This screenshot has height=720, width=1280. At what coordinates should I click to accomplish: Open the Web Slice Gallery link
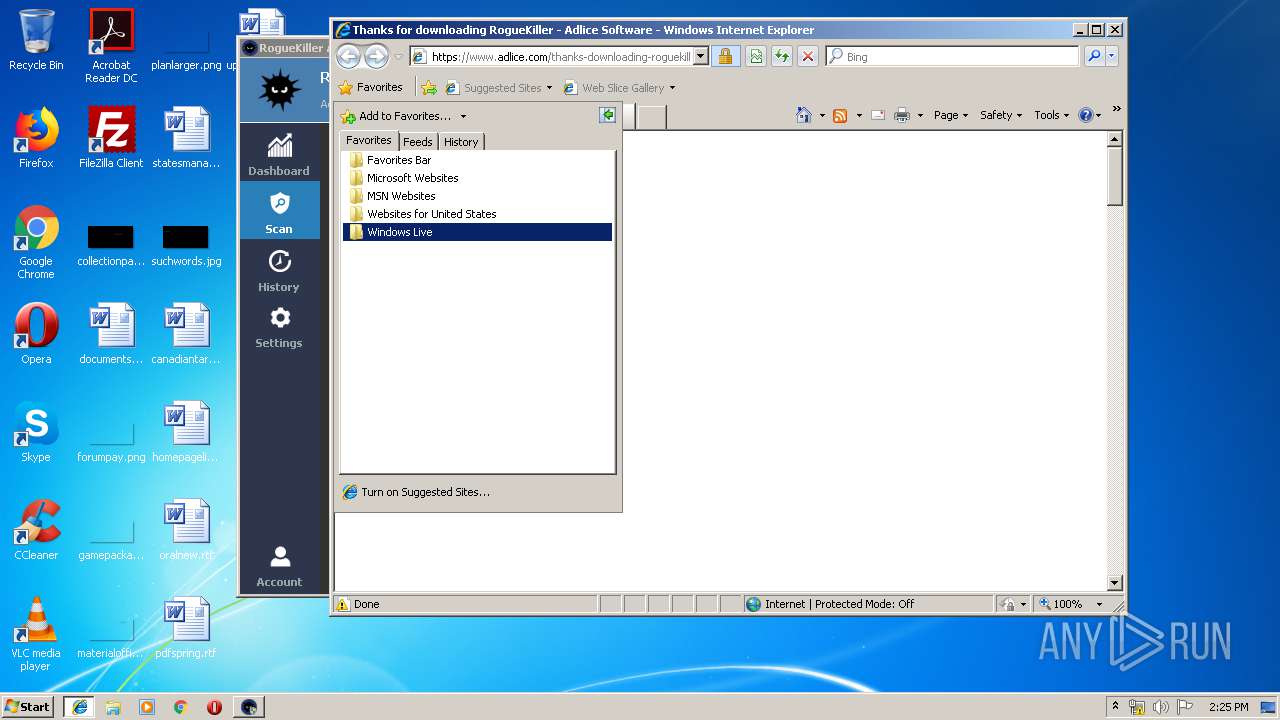(618, 88)
